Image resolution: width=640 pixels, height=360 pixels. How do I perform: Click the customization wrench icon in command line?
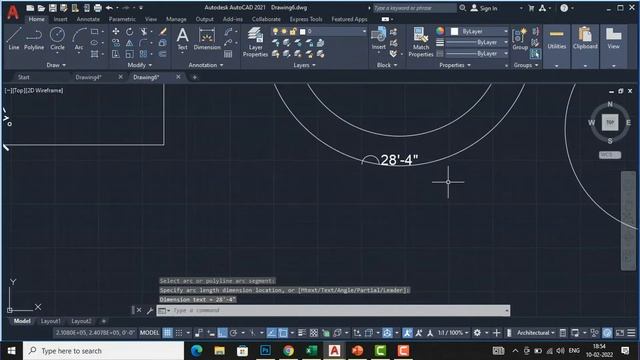(x=150, y=311)
